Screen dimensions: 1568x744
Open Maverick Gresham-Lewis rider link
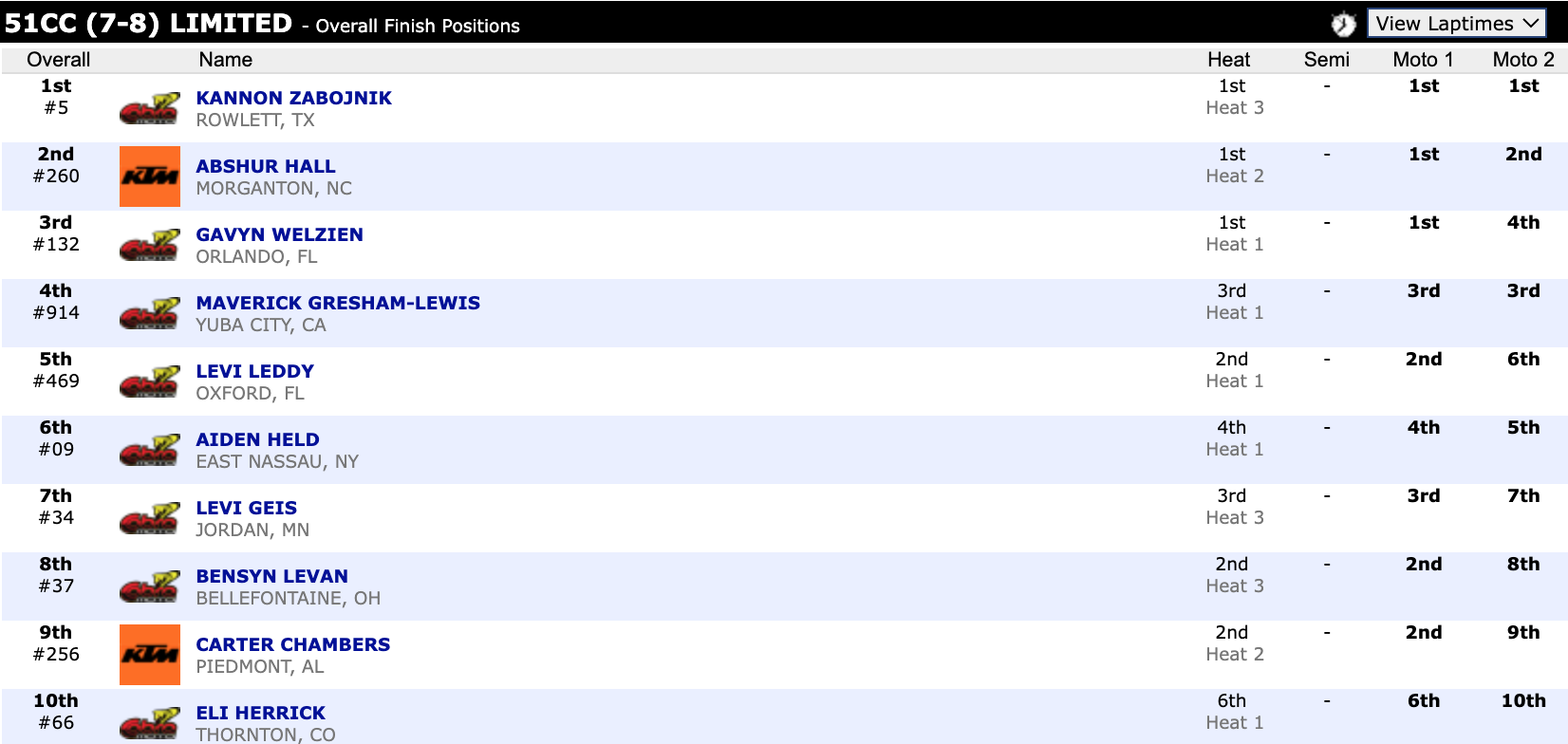[337, 303]
